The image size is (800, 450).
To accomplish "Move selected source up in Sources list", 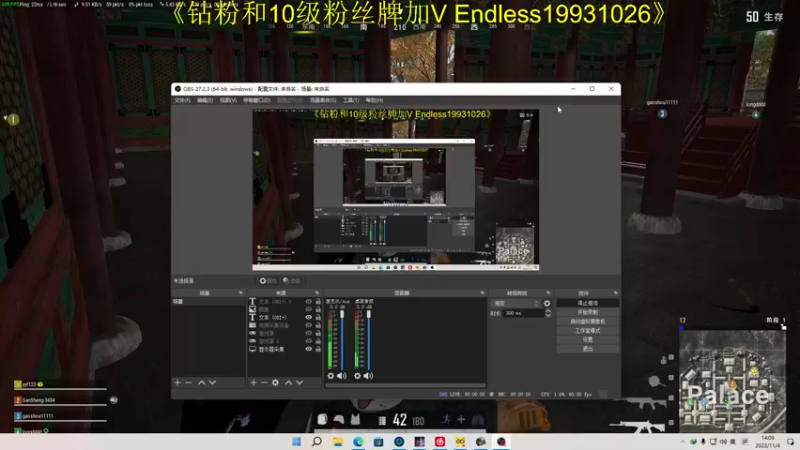I will (x=289, y=382).
